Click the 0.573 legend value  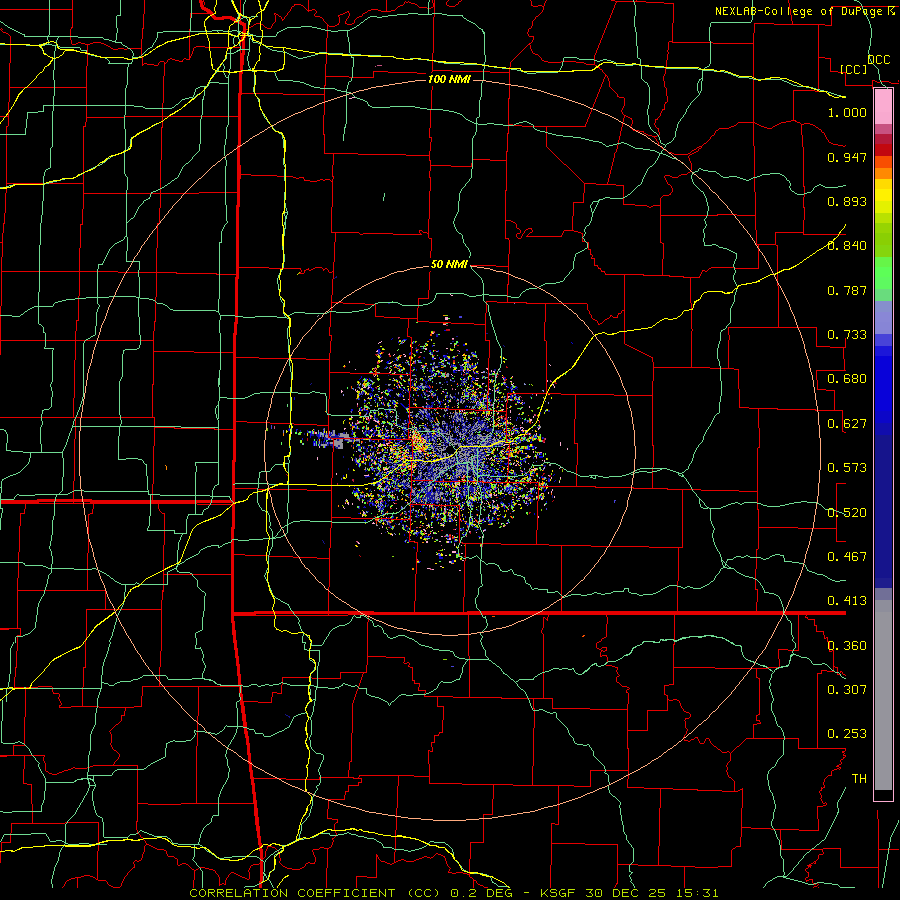point(847,468)
